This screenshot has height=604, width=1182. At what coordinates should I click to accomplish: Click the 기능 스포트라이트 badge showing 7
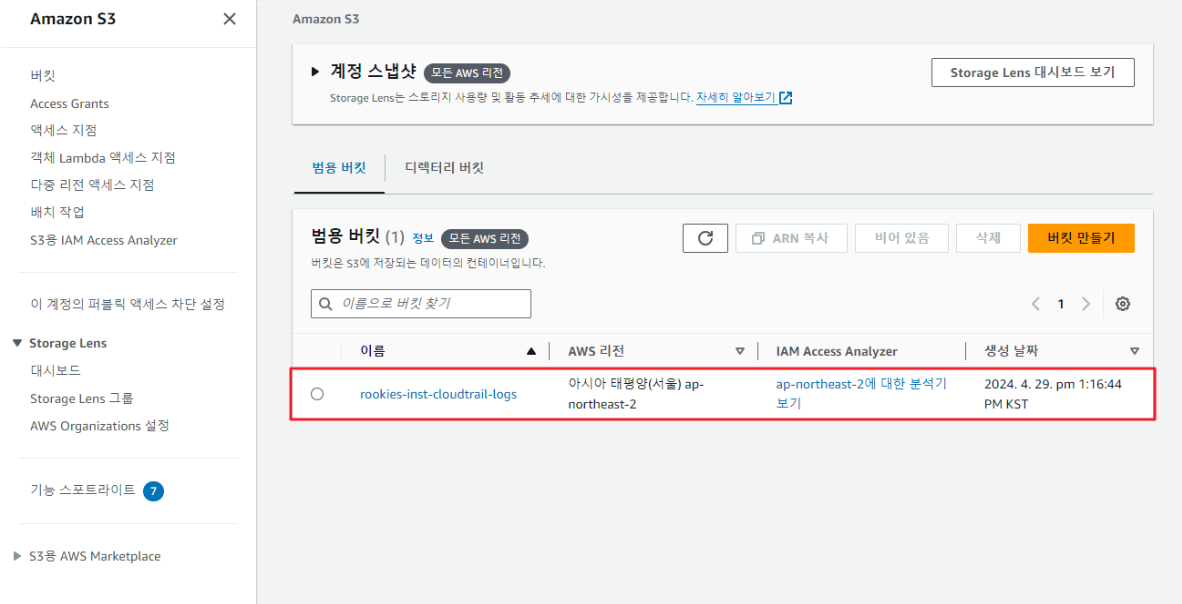tap(153, 491)
